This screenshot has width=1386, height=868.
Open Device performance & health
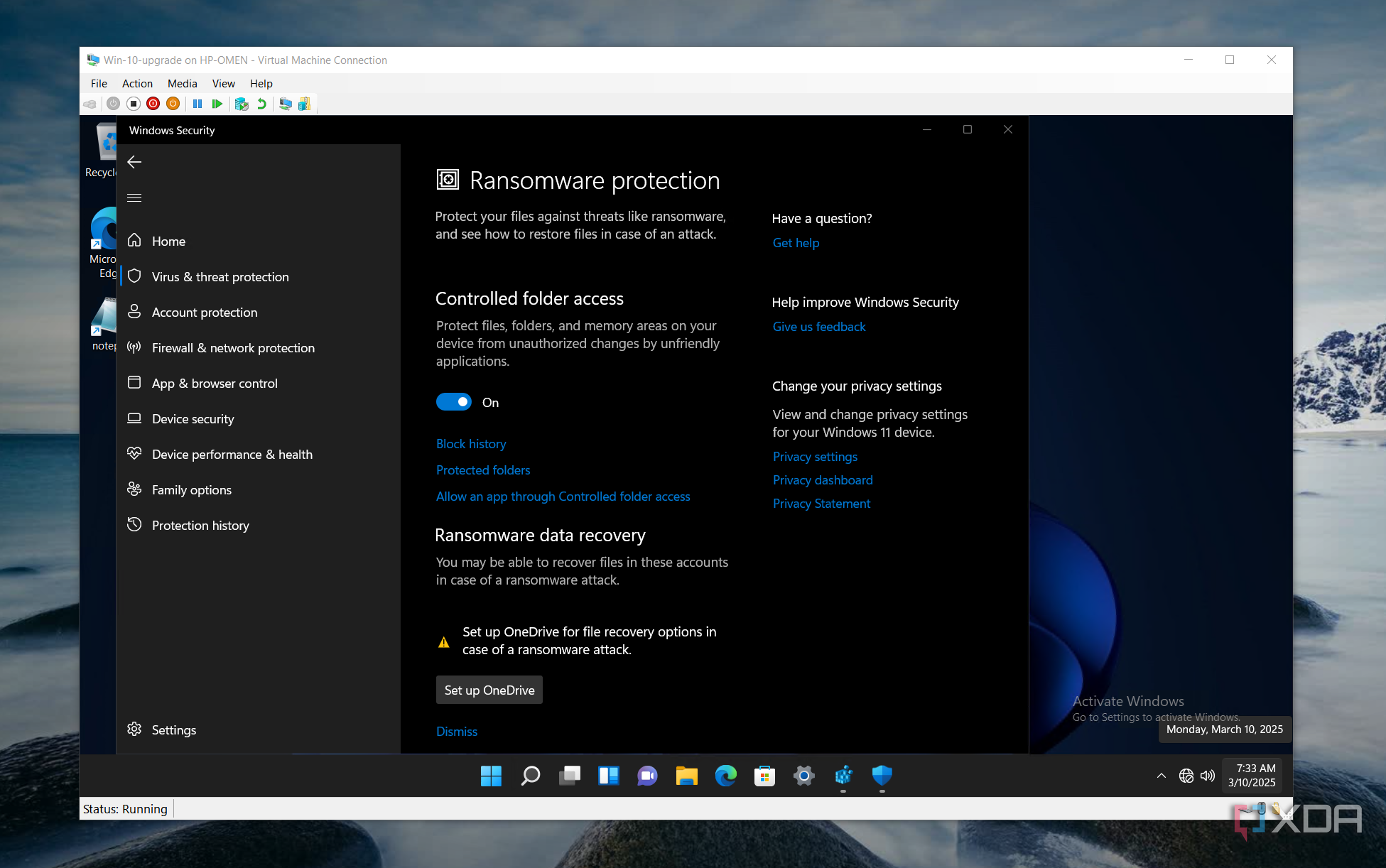259,454
